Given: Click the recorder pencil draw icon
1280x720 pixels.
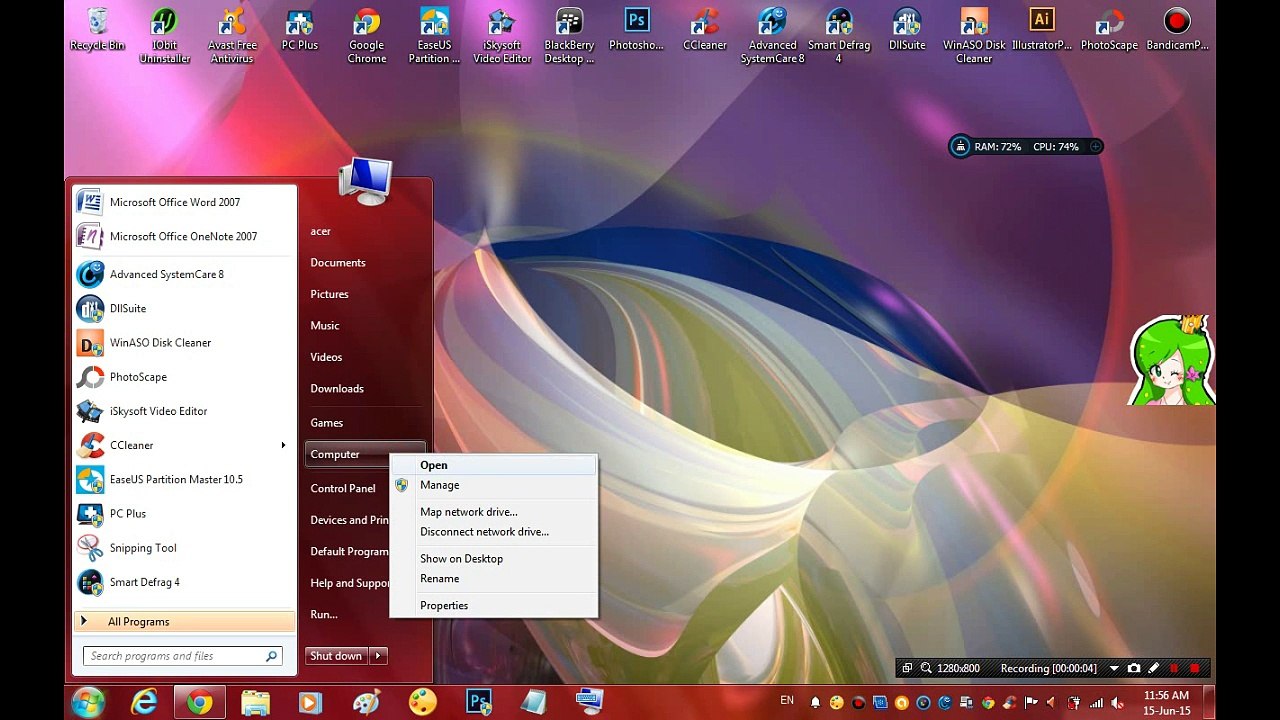Looking at the screenshot, I should (1154, 668).
